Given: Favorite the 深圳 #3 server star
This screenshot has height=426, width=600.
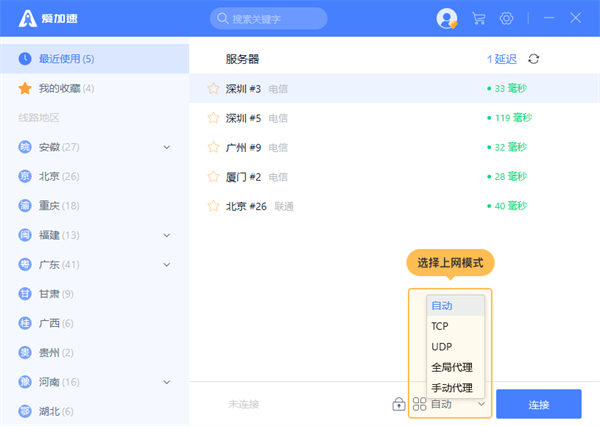Looking at the screenshot, I should point(212,88).
